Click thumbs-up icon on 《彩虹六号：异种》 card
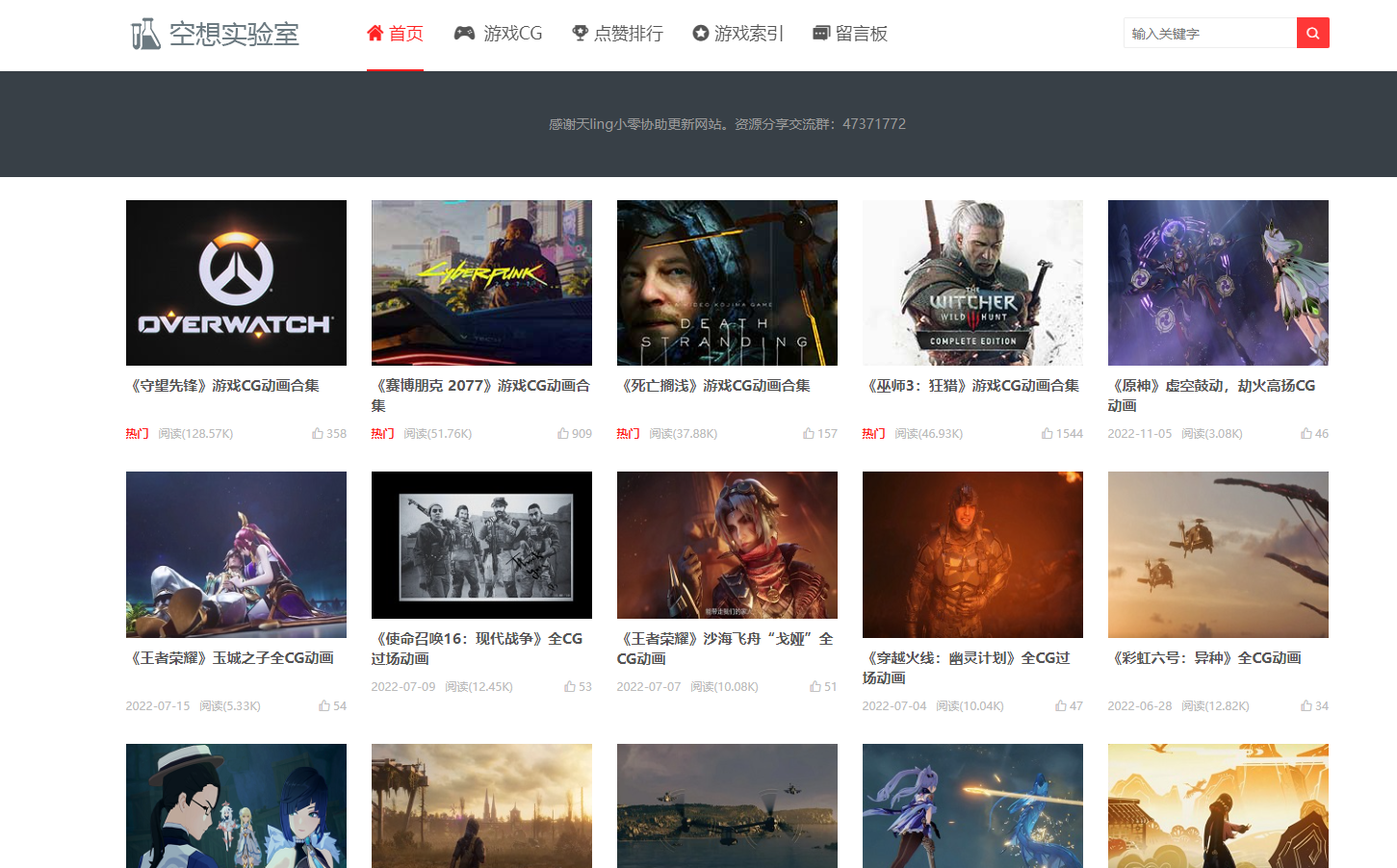This screenshot has width=1397, height=868. (x=1306, y=706)
